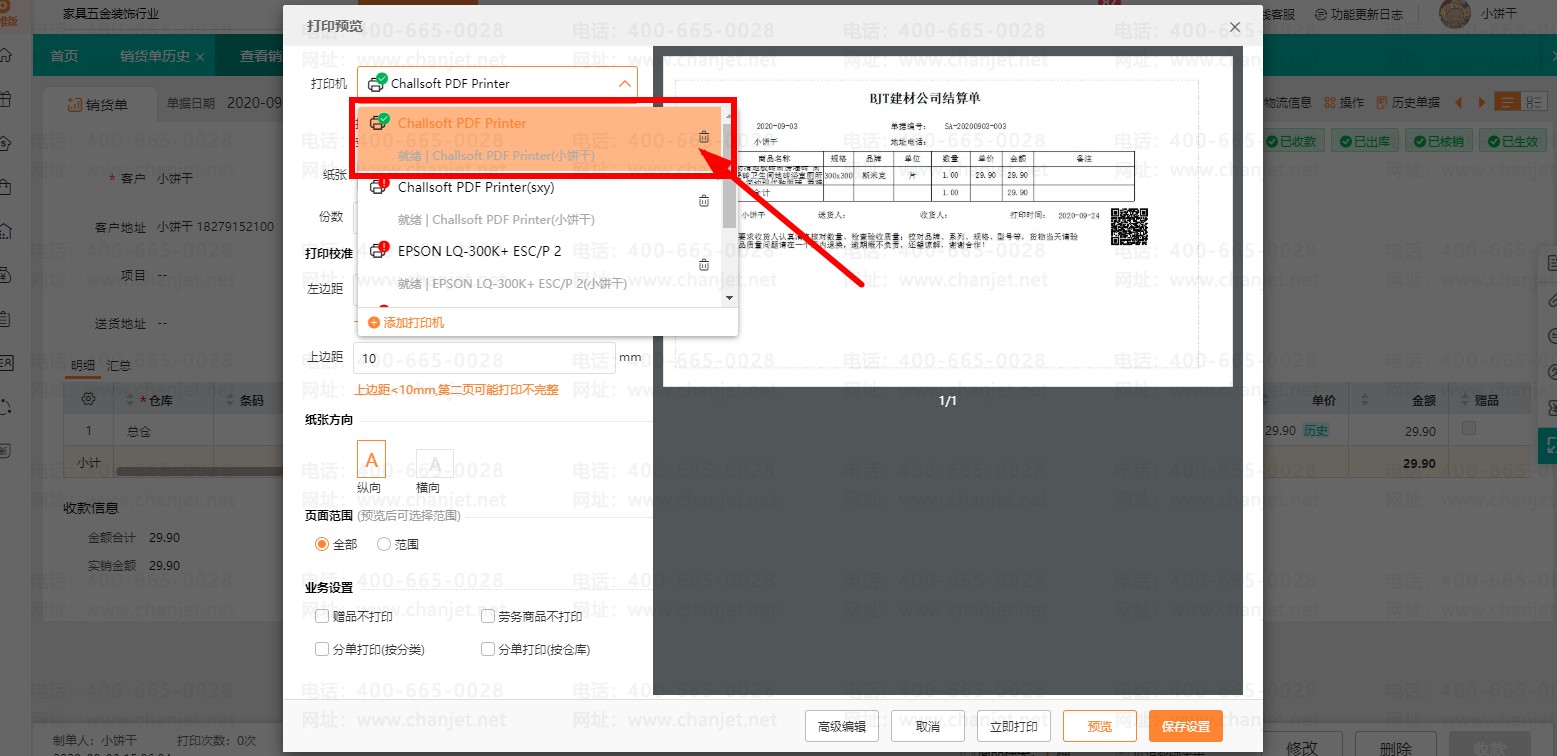Click the 上边距 margin input field

point(484,358)
